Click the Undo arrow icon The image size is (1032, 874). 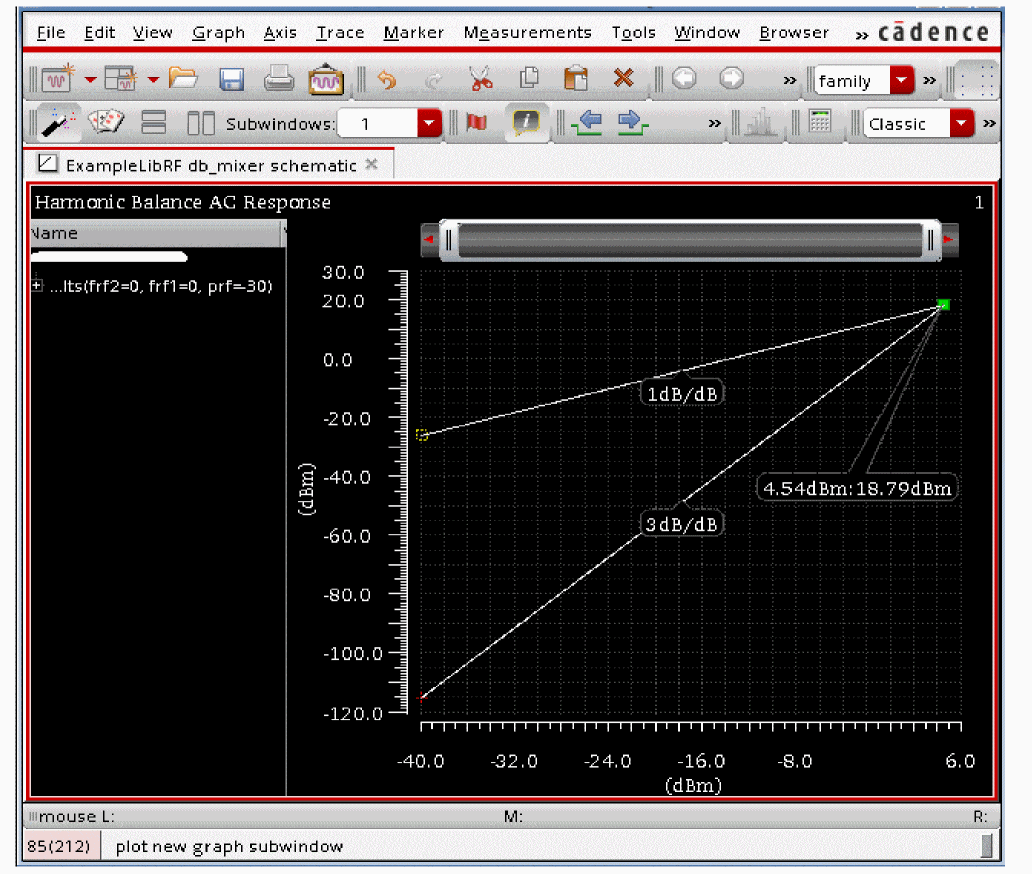point(386,79)
